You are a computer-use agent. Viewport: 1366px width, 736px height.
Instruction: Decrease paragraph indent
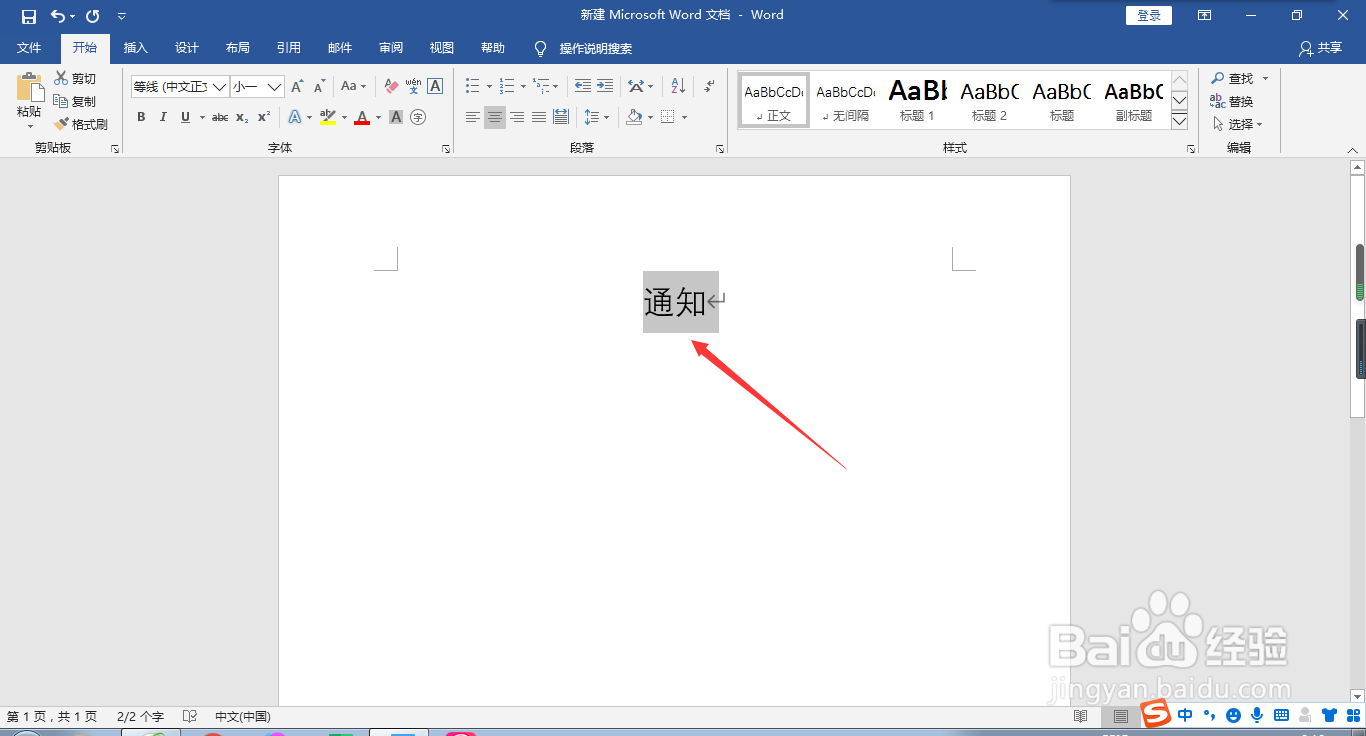583,87
